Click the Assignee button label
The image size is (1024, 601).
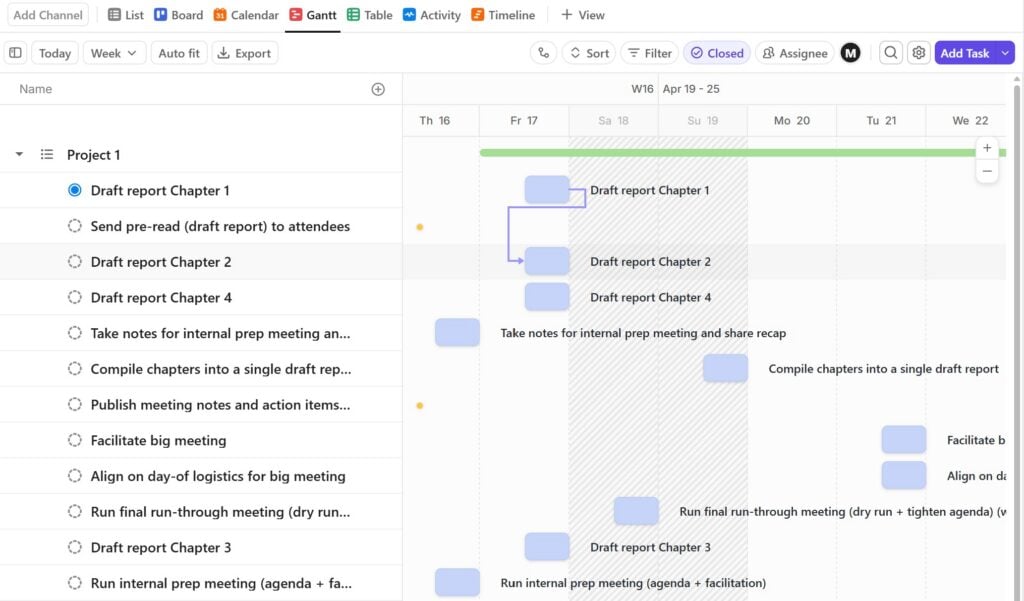point(803,54)
